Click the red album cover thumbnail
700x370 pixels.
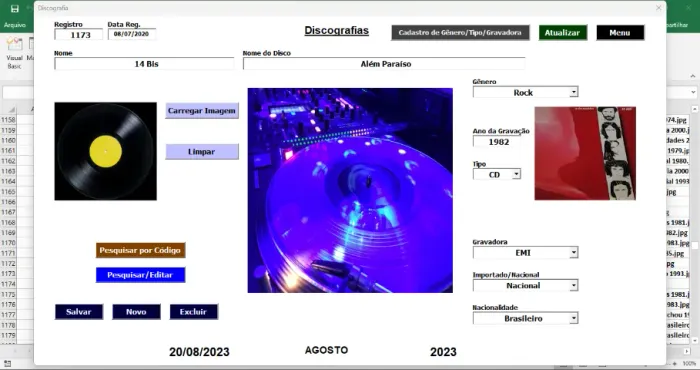(585, 154)
